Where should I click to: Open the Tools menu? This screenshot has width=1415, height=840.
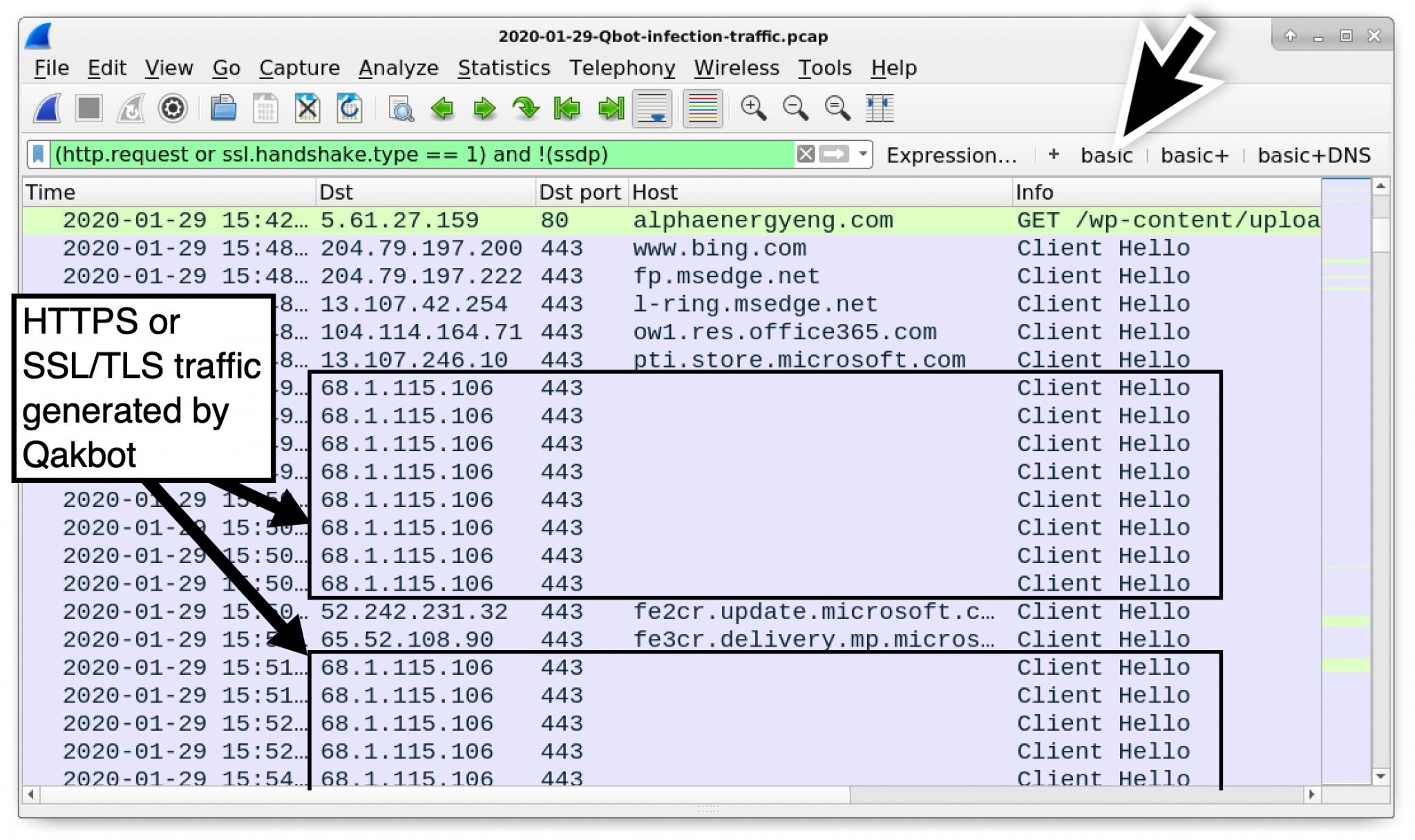click(x=824, y=68)
